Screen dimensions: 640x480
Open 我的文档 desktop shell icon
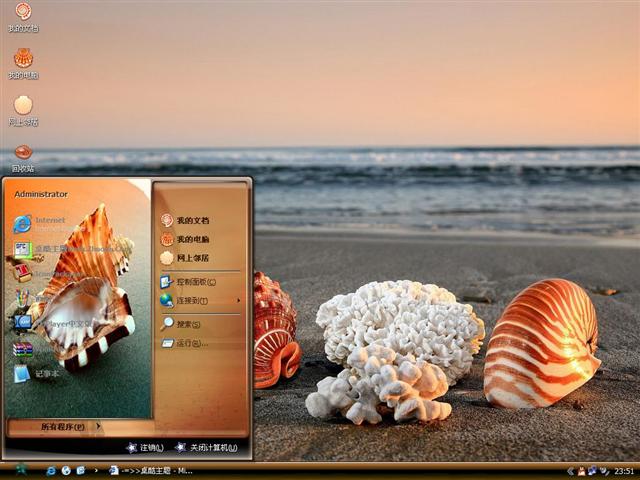tap(22, 13)
